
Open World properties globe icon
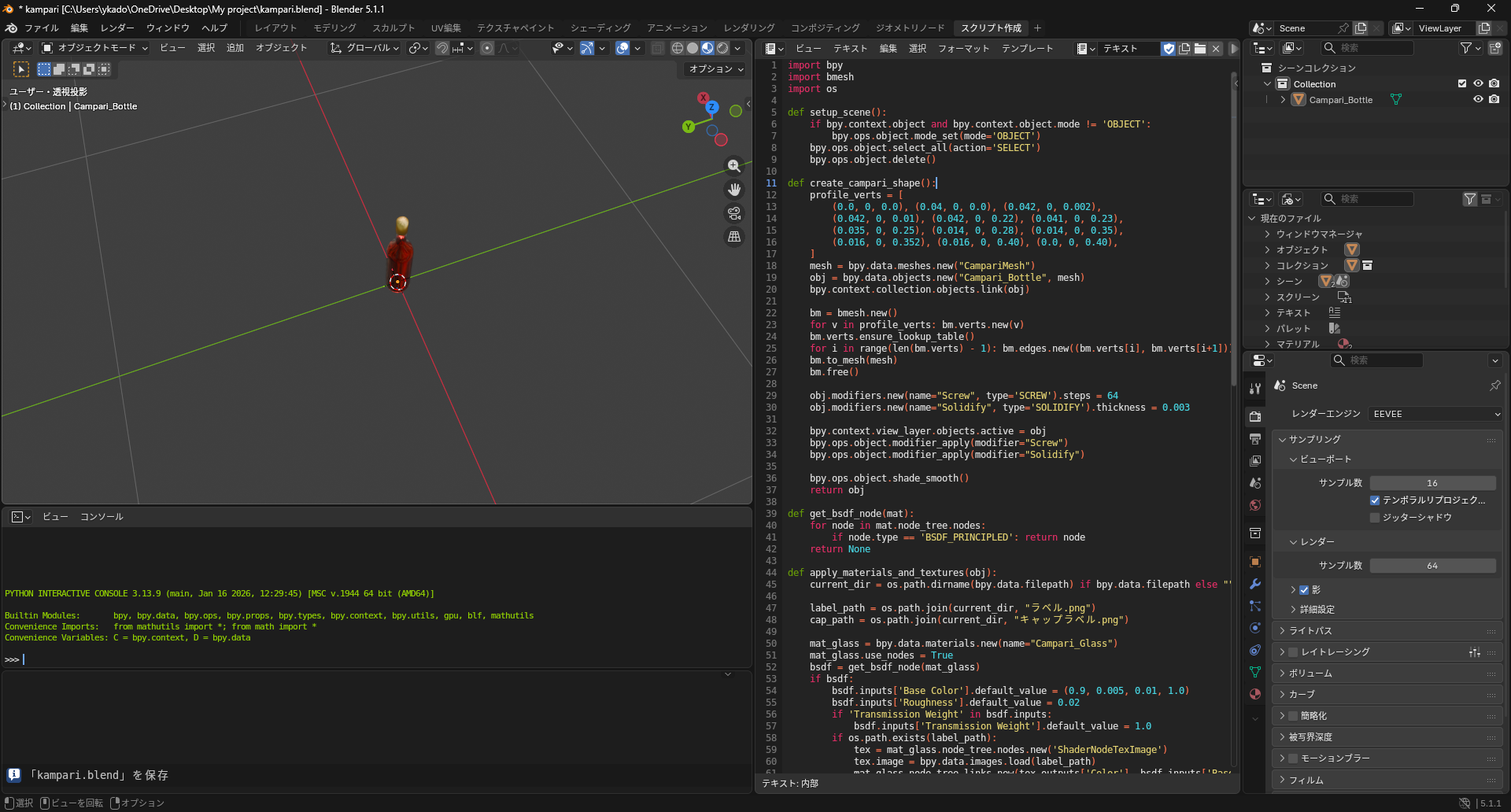click(1255, 505)
